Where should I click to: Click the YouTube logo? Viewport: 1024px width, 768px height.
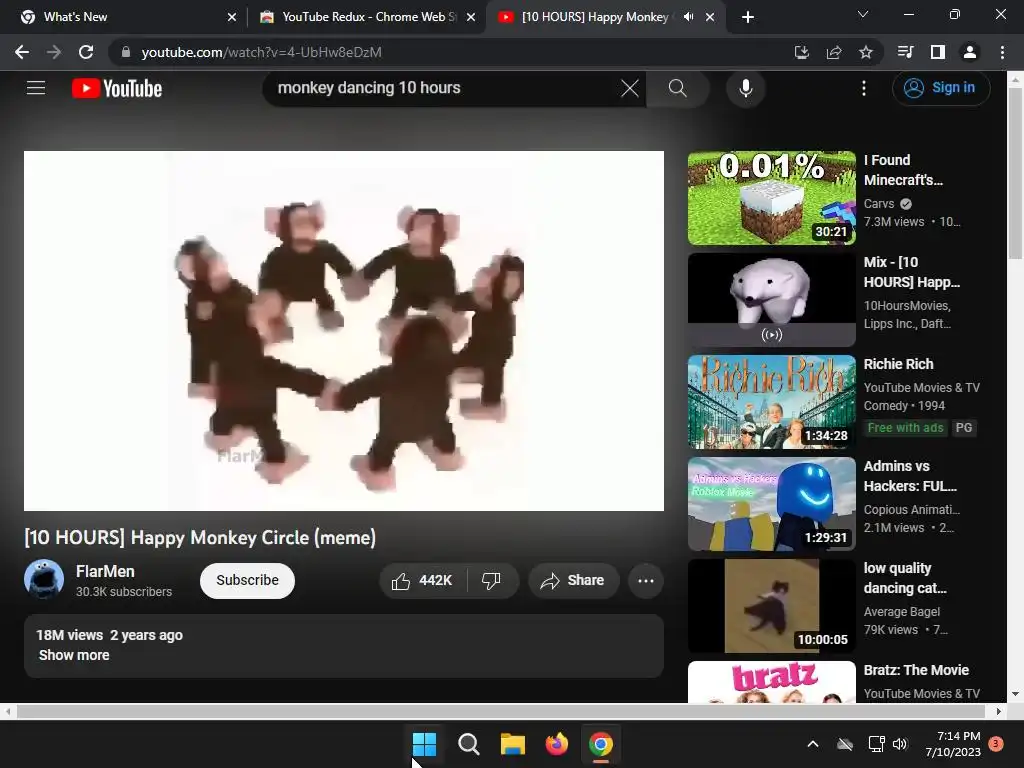117,88
